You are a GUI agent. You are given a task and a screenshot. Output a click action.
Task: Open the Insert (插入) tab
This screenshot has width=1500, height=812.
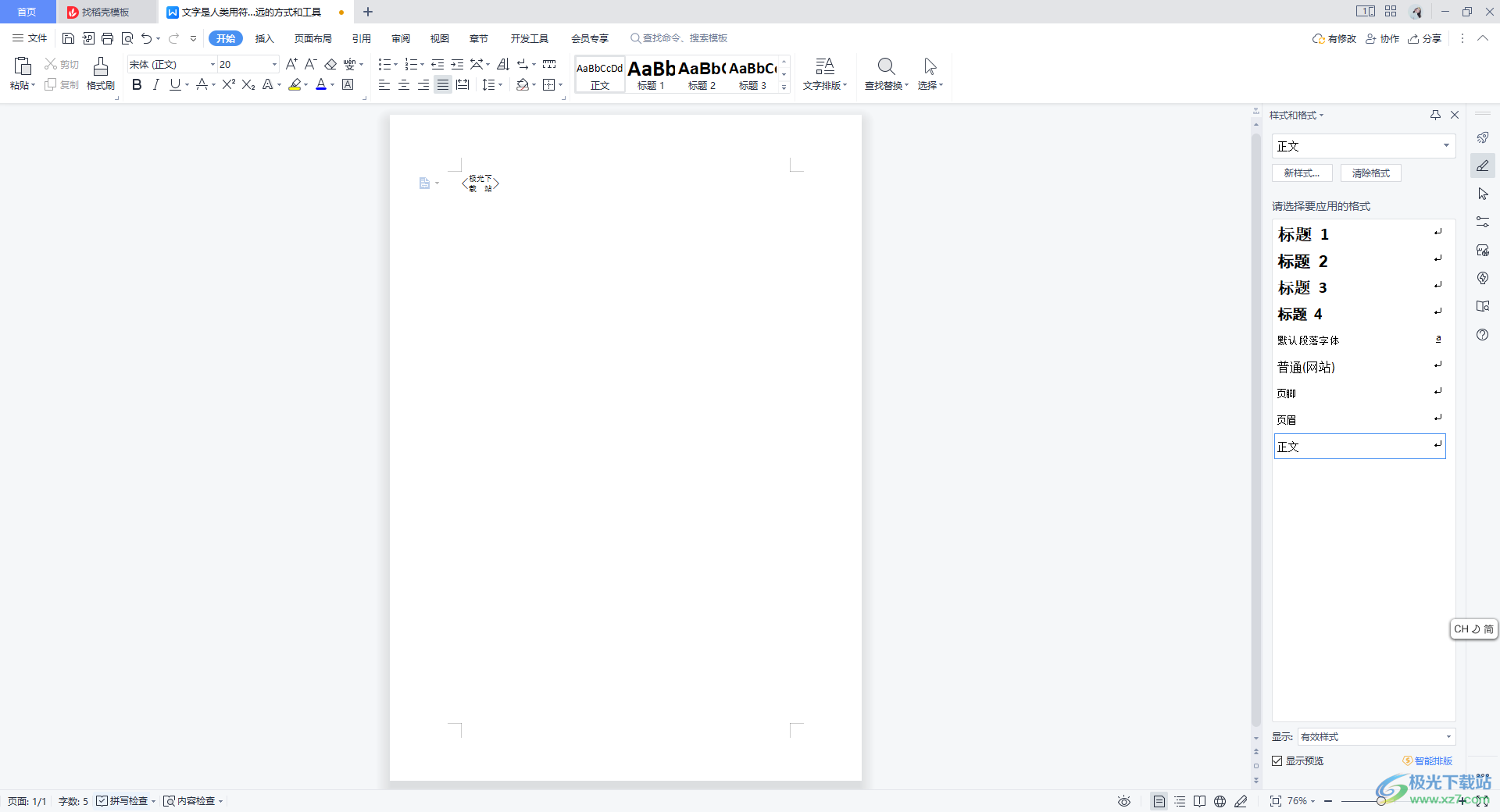[265, 38]
